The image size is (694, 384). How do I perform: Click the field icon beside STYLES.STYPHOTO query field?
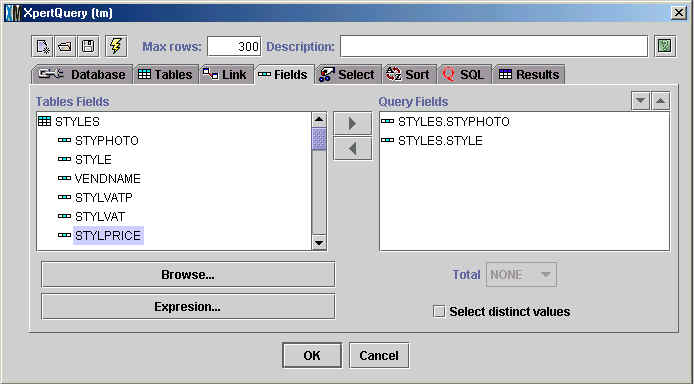387,121
